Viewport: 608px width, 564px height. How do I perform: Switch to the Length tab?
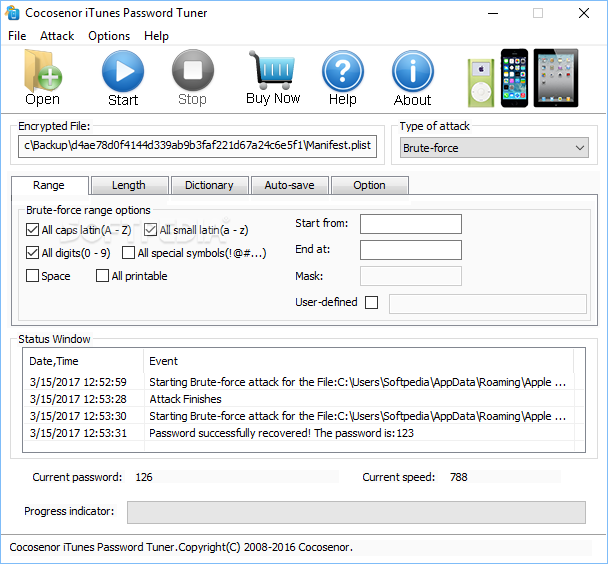coord(129,185)
